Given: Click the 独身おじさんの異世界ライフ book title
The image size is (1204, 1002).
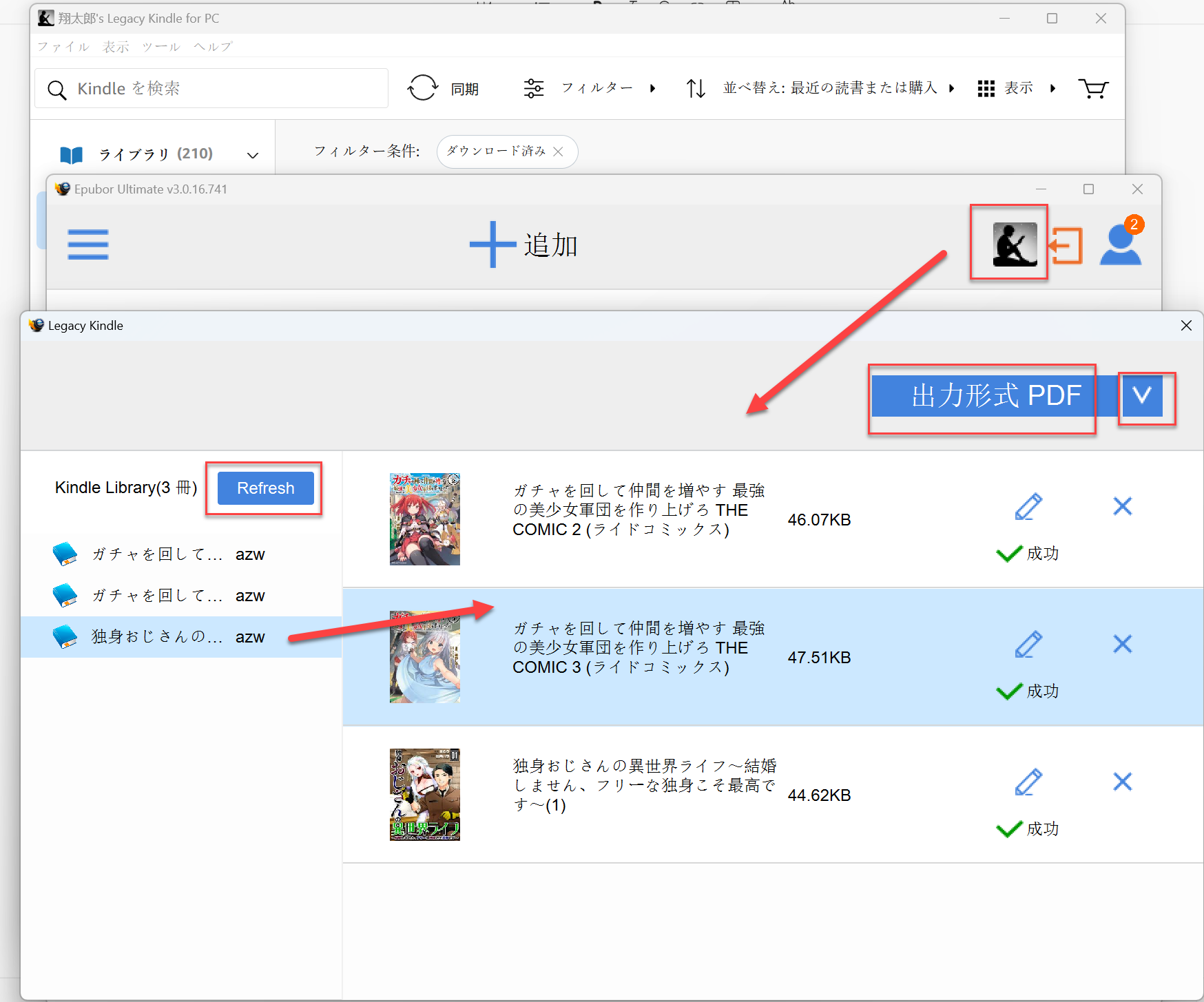Looking at the screenshot, I should click(x=645, y=786).
